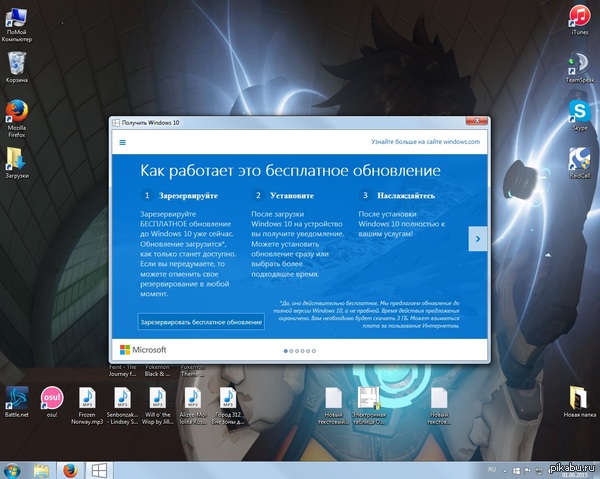Select the first slide indicator dot

tap(285, 351)
